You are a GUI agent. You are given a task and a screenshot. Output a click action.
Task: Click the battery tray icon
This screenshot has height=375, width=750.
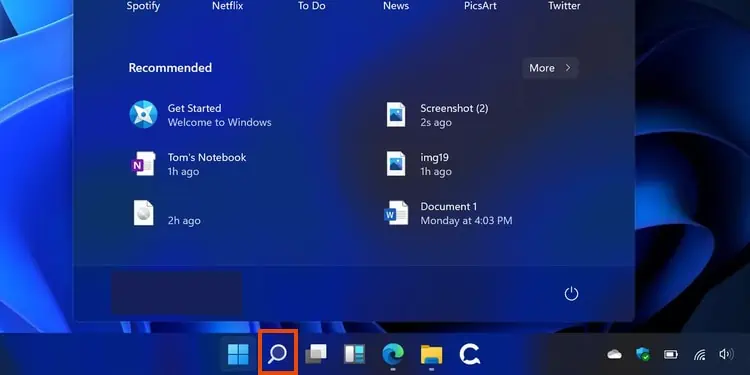(x=671, y=354)
